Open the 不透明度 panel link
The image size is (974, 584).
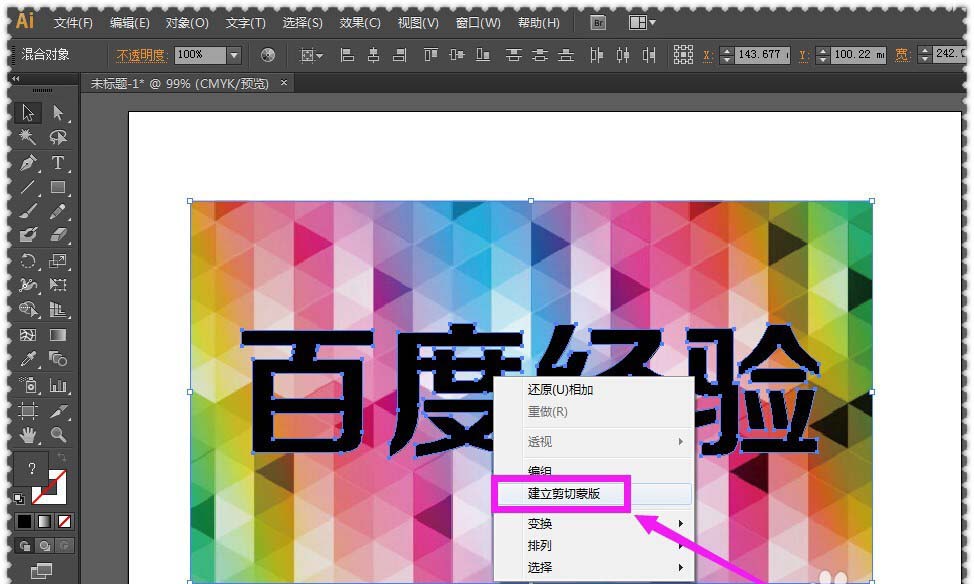click(x=141, y=55)
